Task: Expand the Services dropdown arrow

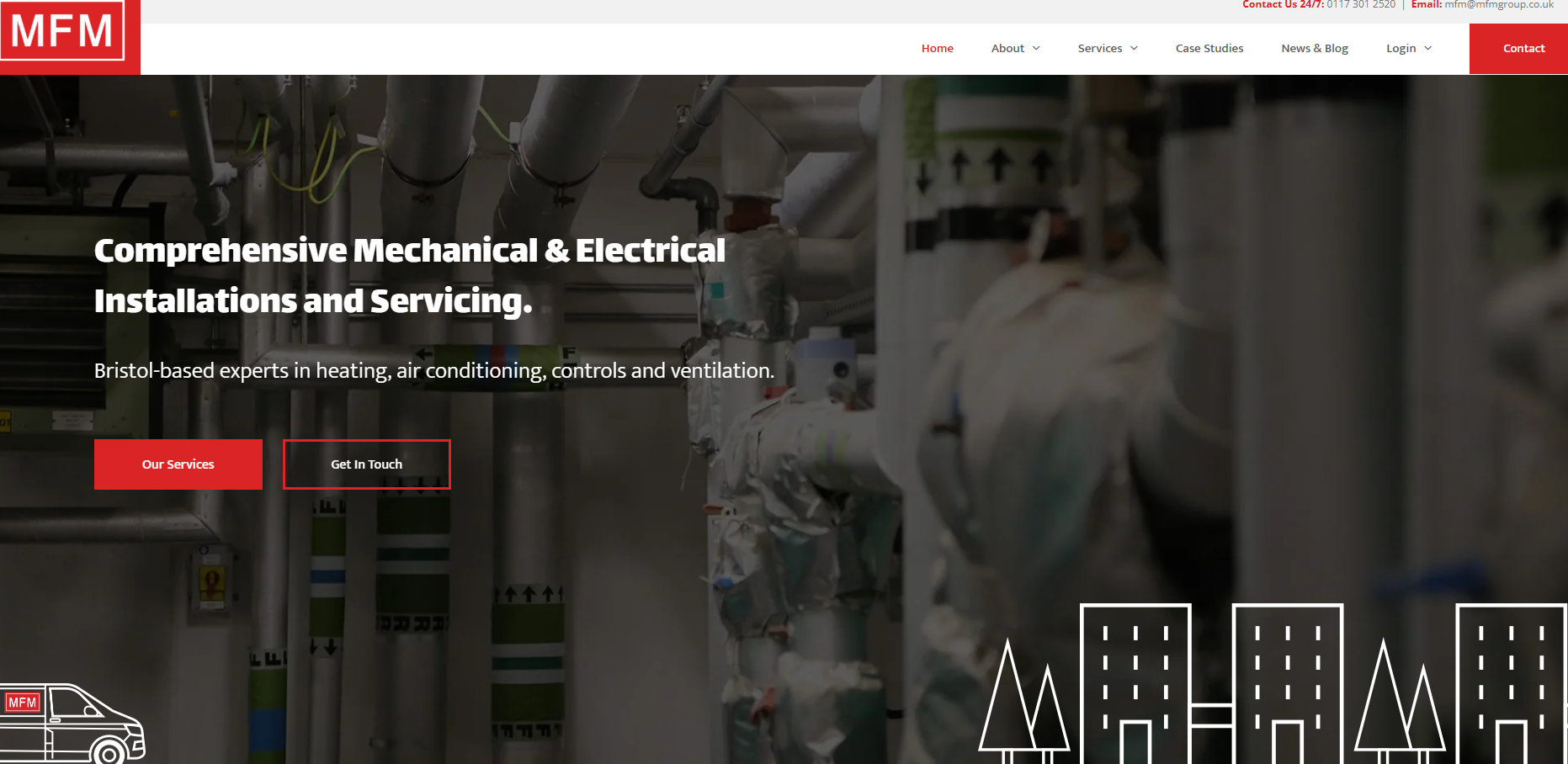Action: click(1134, 48)
